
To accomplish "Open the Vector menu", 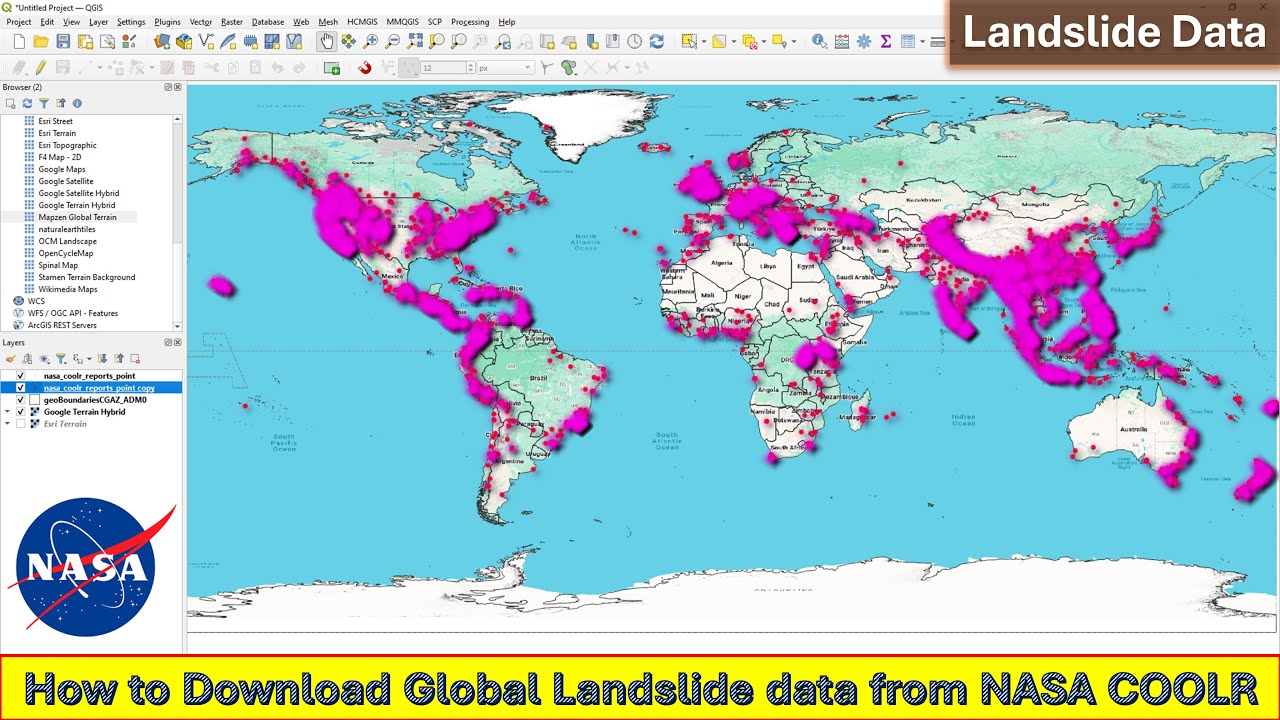I will 201,22.
